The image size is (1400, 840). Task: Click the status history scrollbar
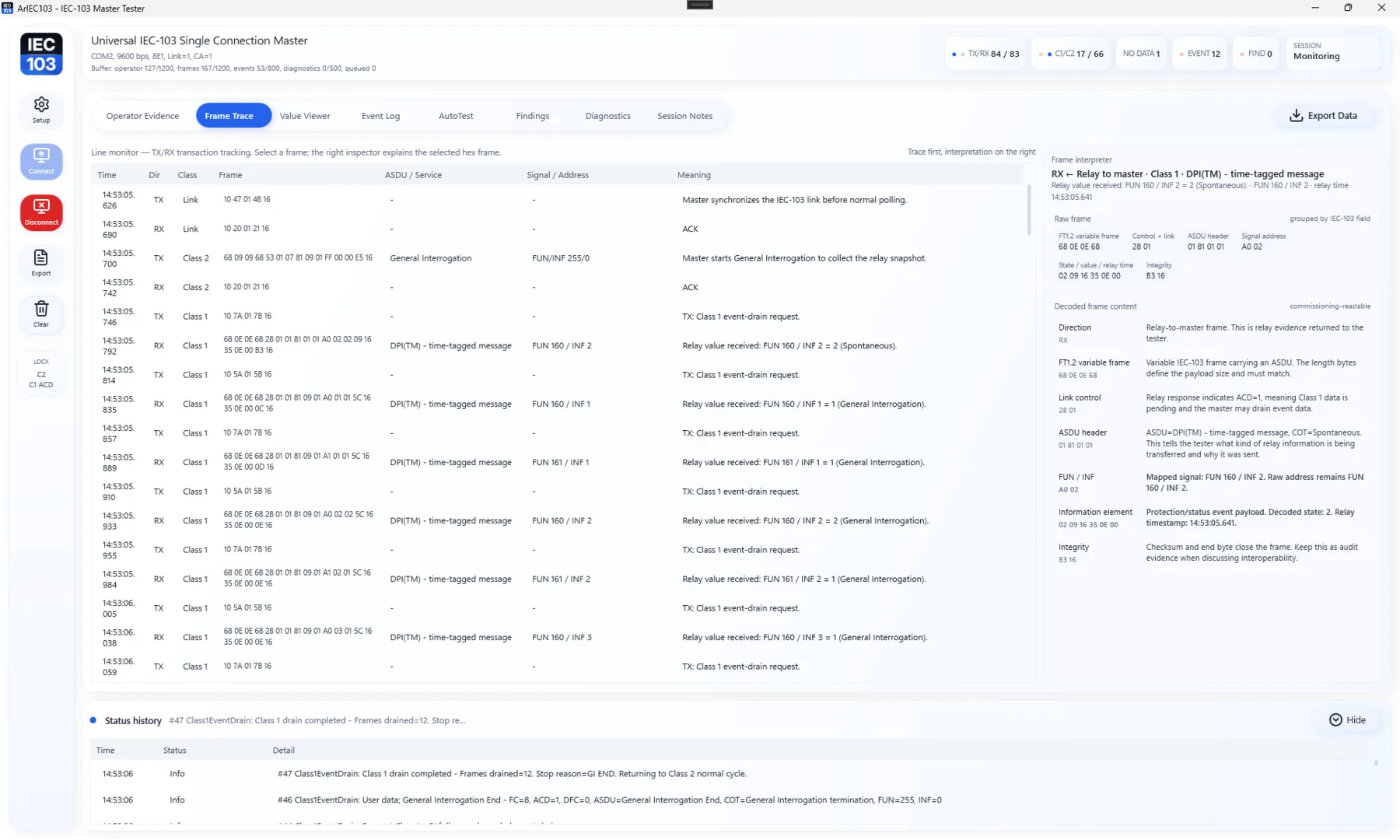coord(1376,763)
